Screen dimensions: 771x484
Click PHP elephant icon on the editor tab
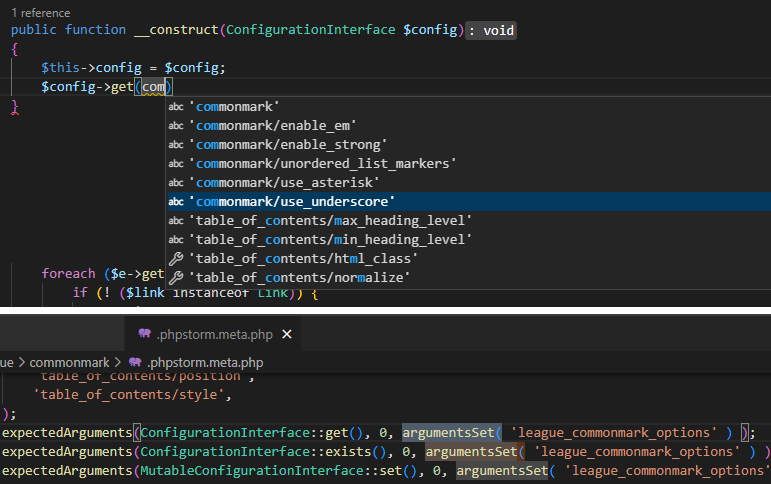(x=145, y=334)
